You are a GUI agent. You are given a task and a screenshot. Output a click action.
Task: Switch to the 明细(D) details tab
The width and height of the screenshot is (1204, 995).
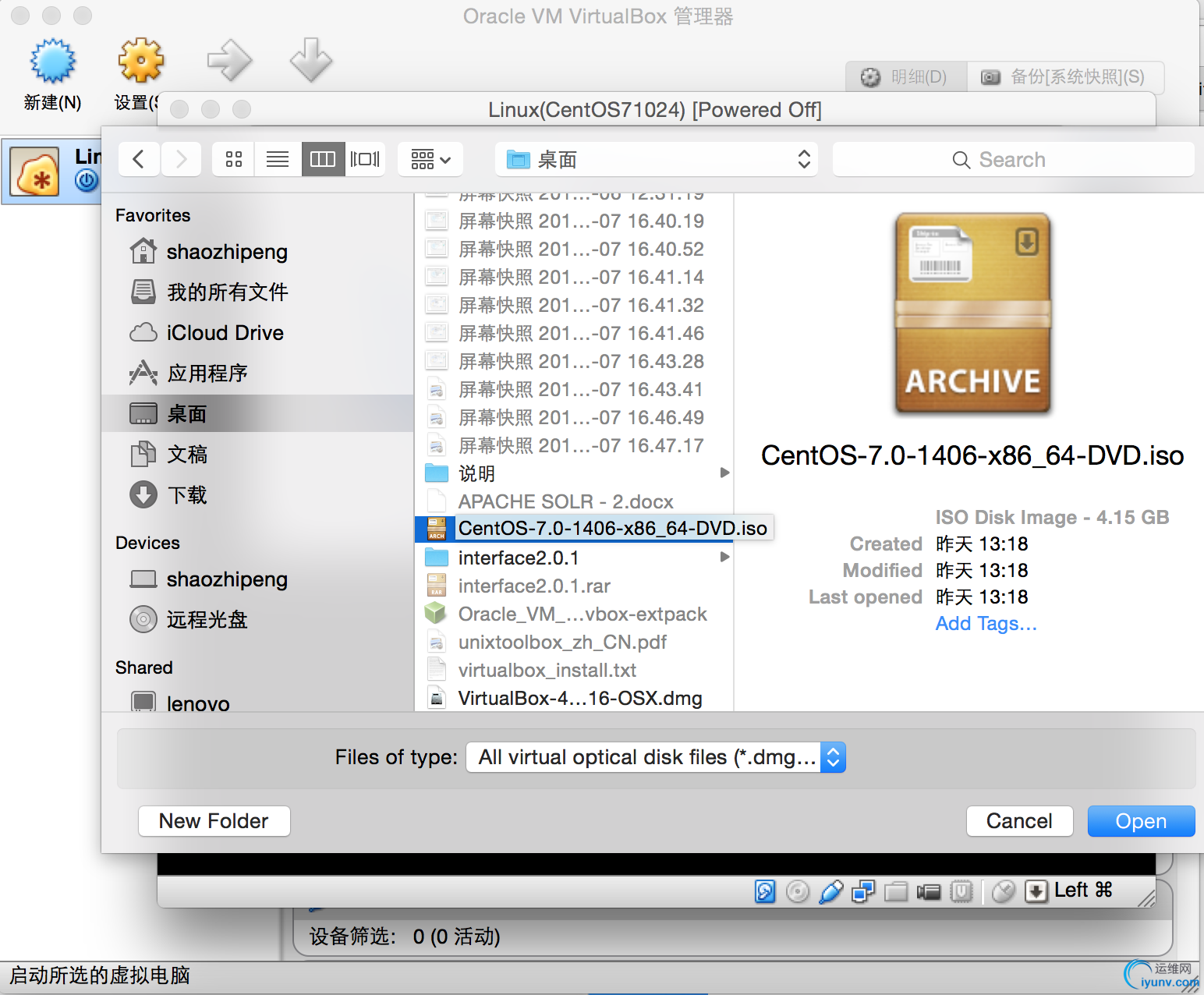pos(905,77)
